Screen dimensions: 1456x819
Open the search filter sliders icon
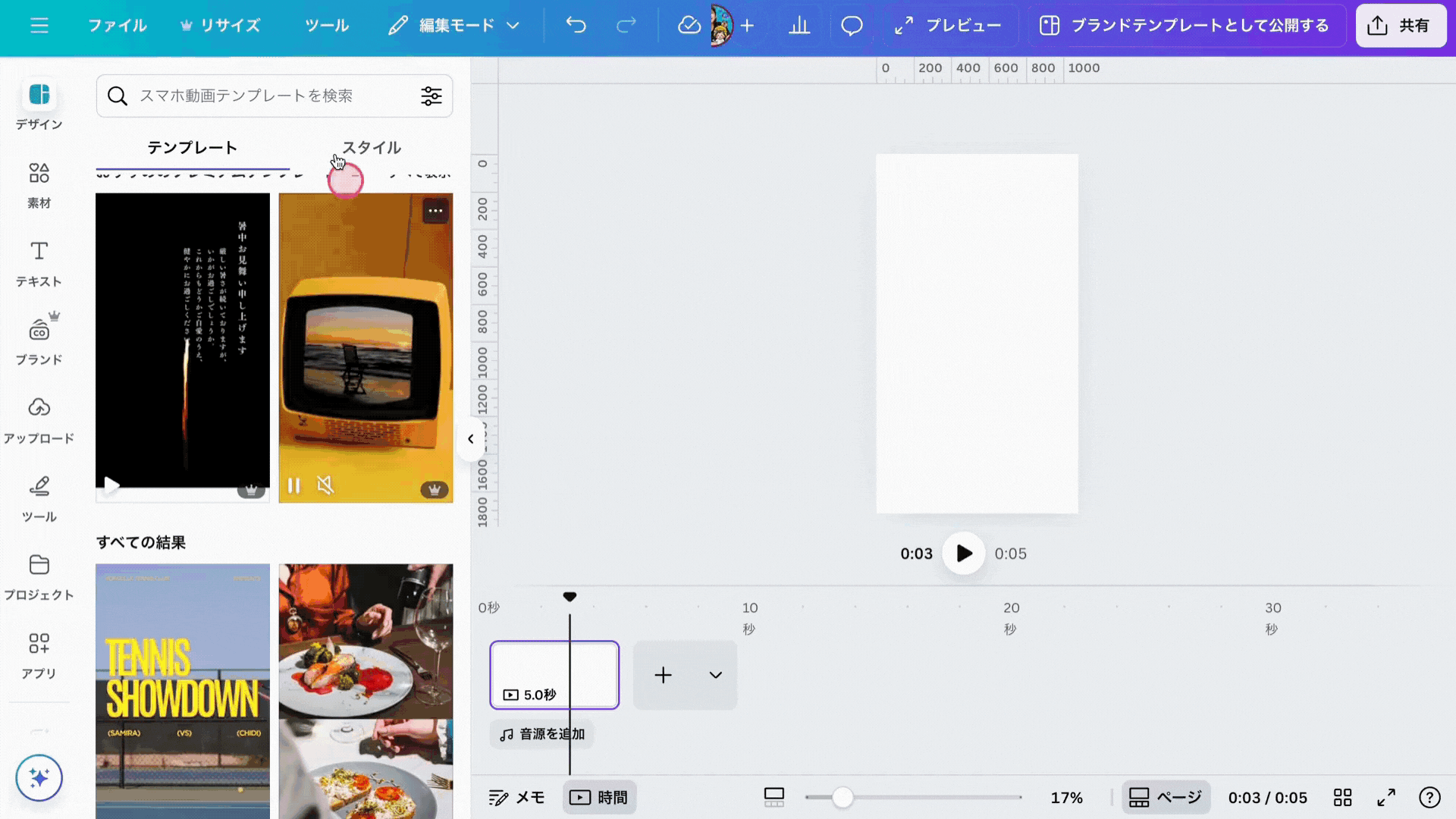pyautogui.click(x=431, y=96)
